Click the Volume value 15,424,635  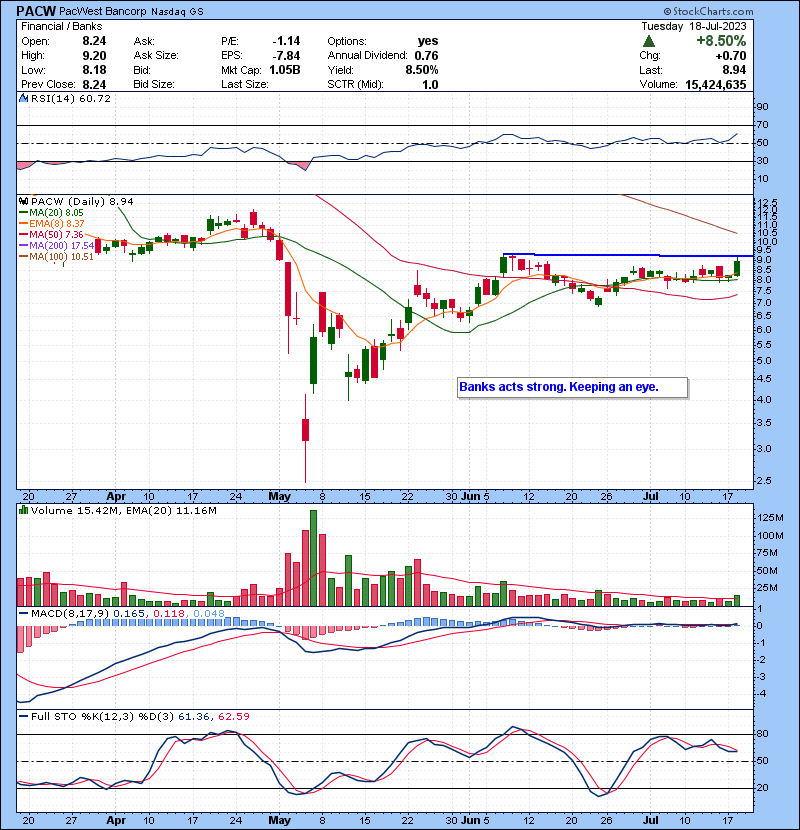[715, 84]
